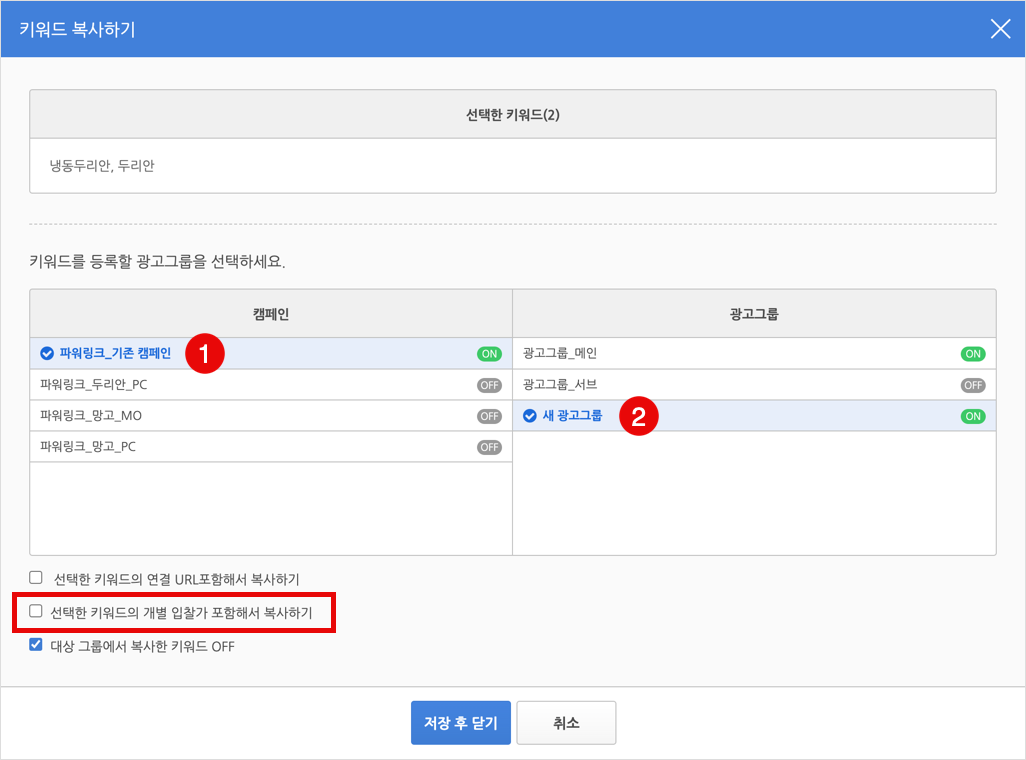This screenshot has height=760, width=1026.
Task: Choose the 새 광고그룹 ad group
Action: point(754,416)
